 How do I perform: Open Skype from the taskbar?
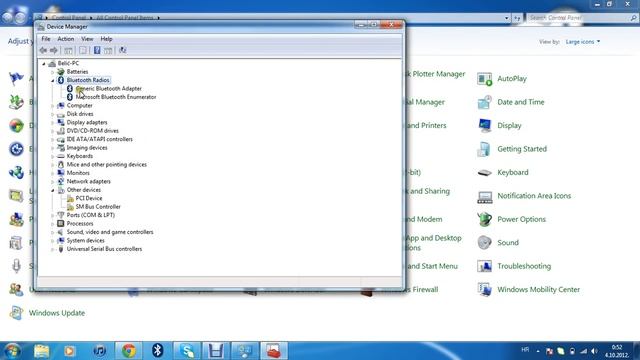[187, 351]
